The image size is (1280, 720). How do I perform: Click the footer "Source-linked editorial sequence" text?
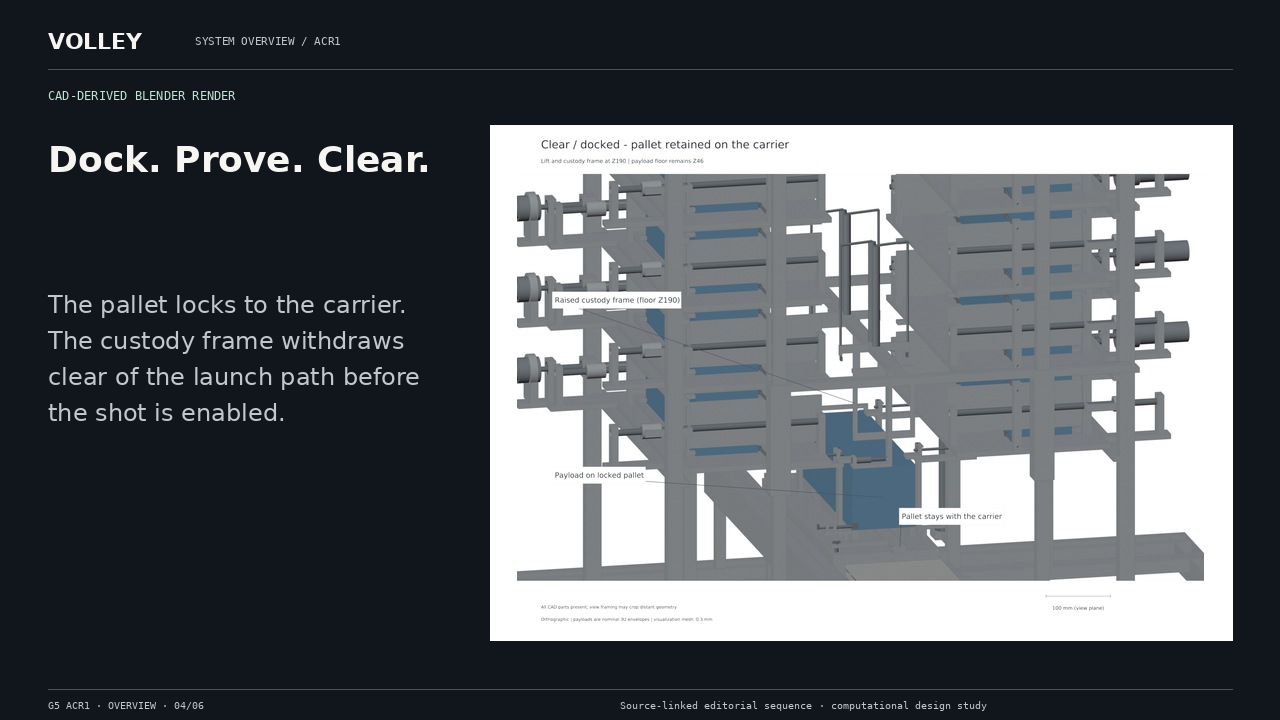[803, 706]
